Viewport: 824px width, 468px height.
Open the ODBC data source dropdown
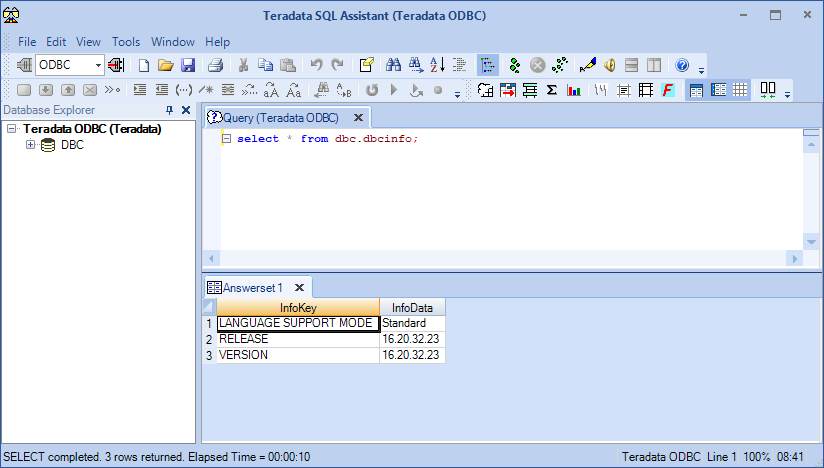[98, 65]
